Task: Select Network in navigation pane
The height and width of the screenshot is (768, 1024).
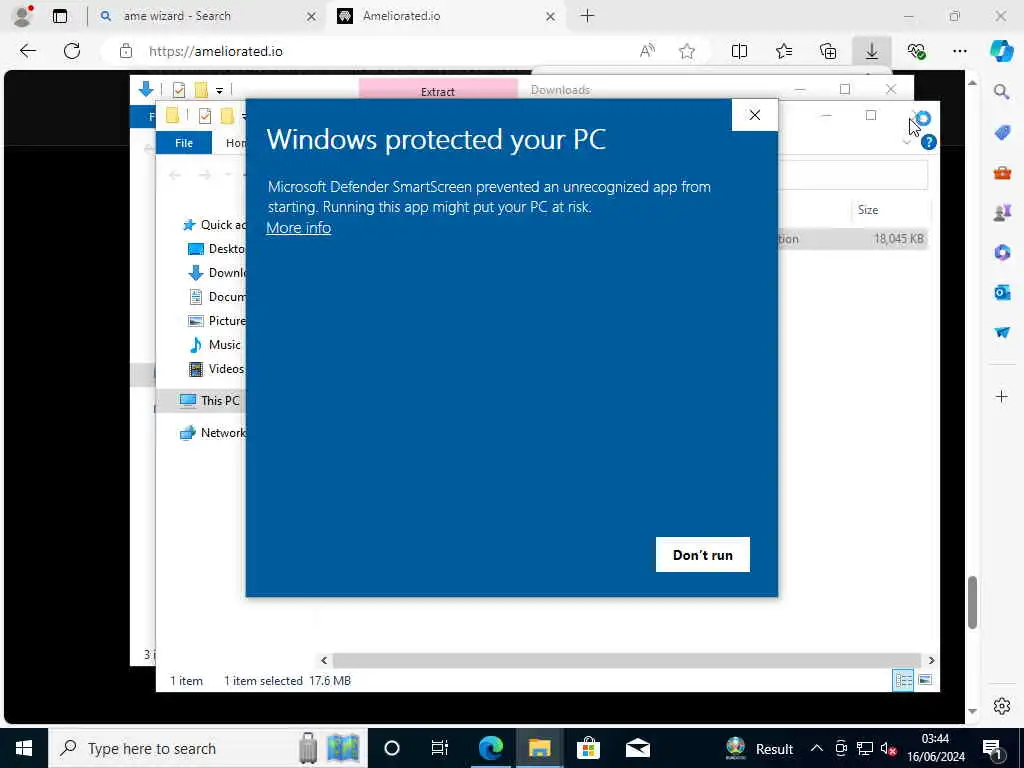Action: point(214,432)
